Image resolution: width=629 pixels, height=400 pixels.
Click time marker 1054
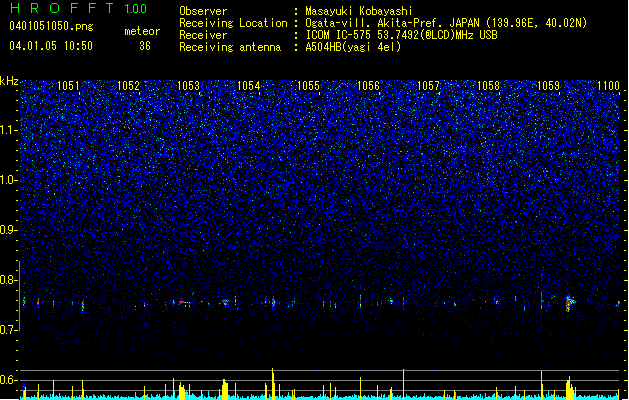[x=249, y=86]
